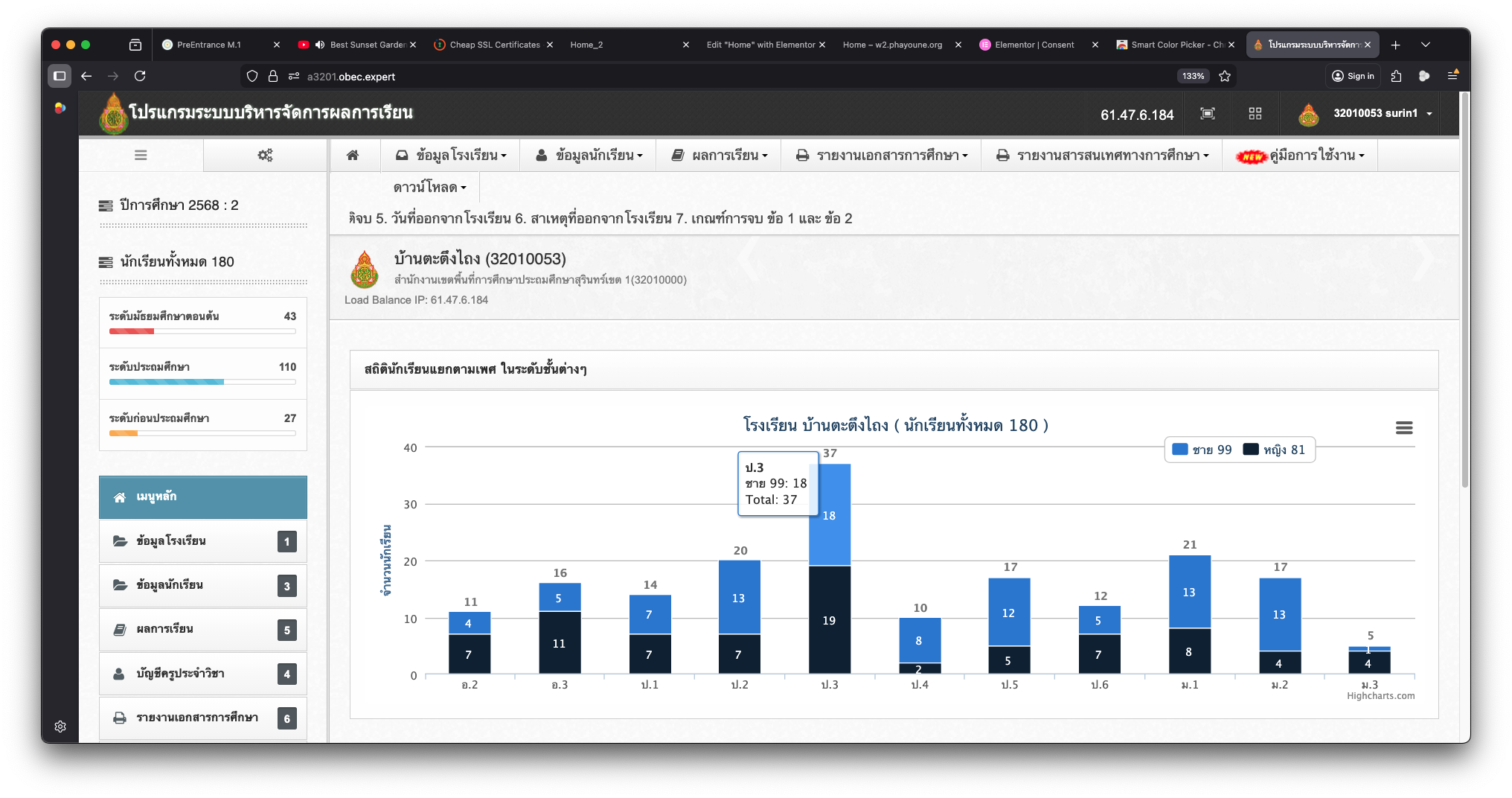The height and width of the screenshot is (798, 1512).
Task: Open the ดาวน์โหลด dropdown menu
Action: (429, 187)
